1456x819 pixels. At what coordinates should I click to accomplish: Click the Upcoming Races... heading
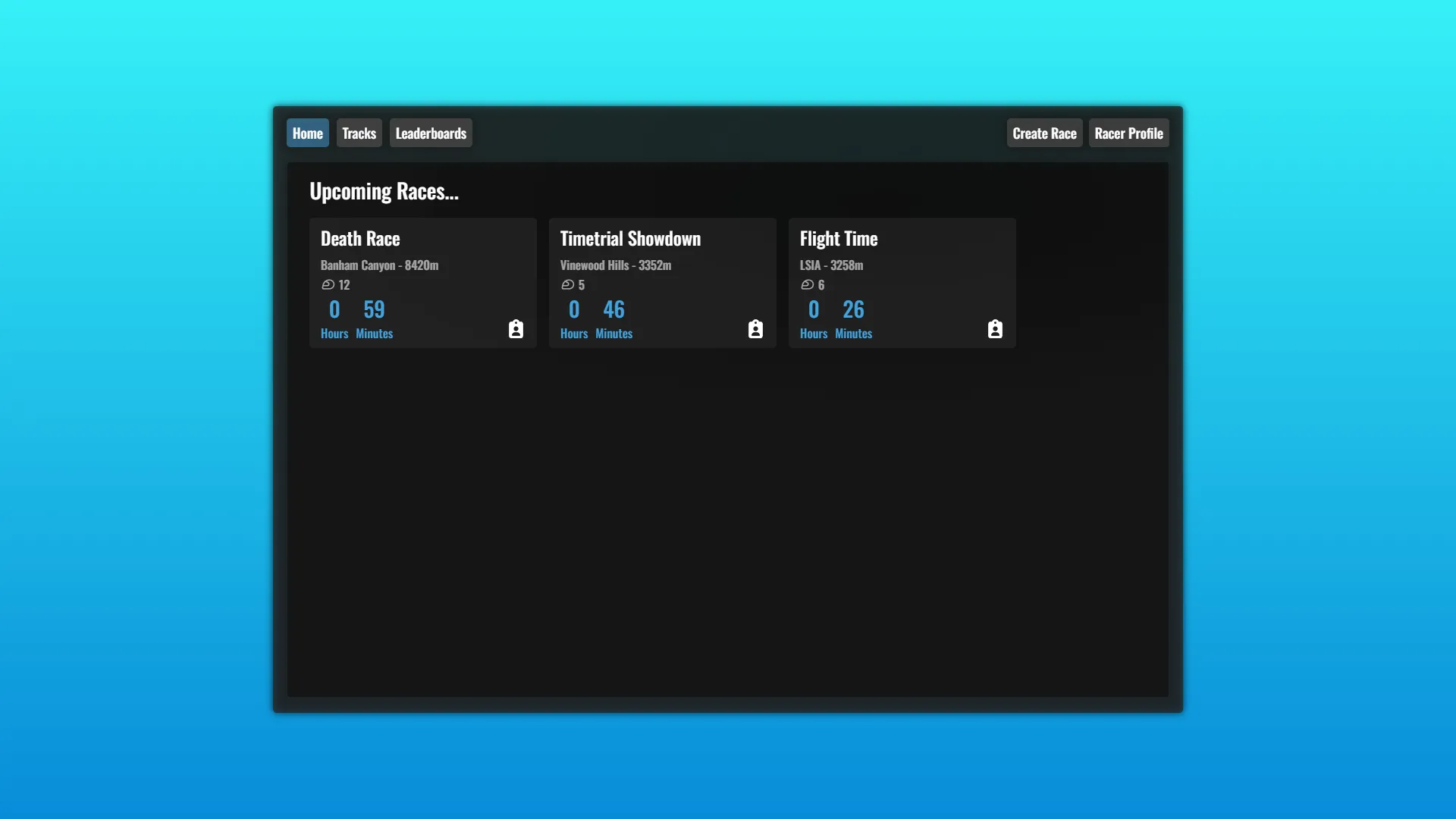384,191
